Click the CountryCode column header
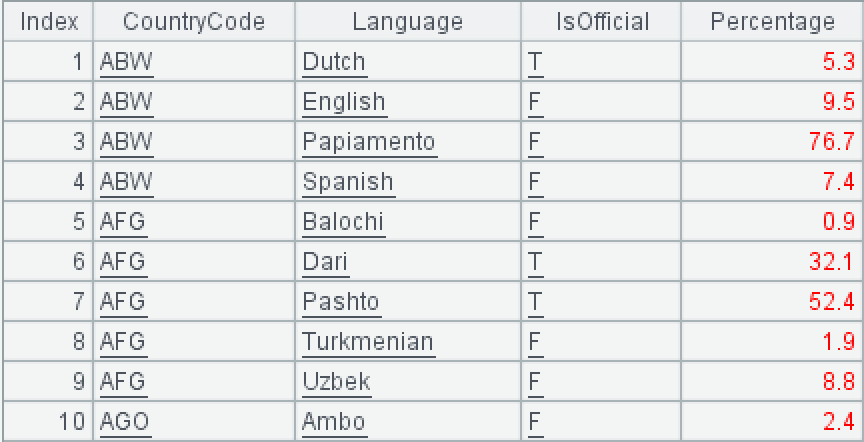Viewport: 864px width, 442px height. [x=194, y=21]
